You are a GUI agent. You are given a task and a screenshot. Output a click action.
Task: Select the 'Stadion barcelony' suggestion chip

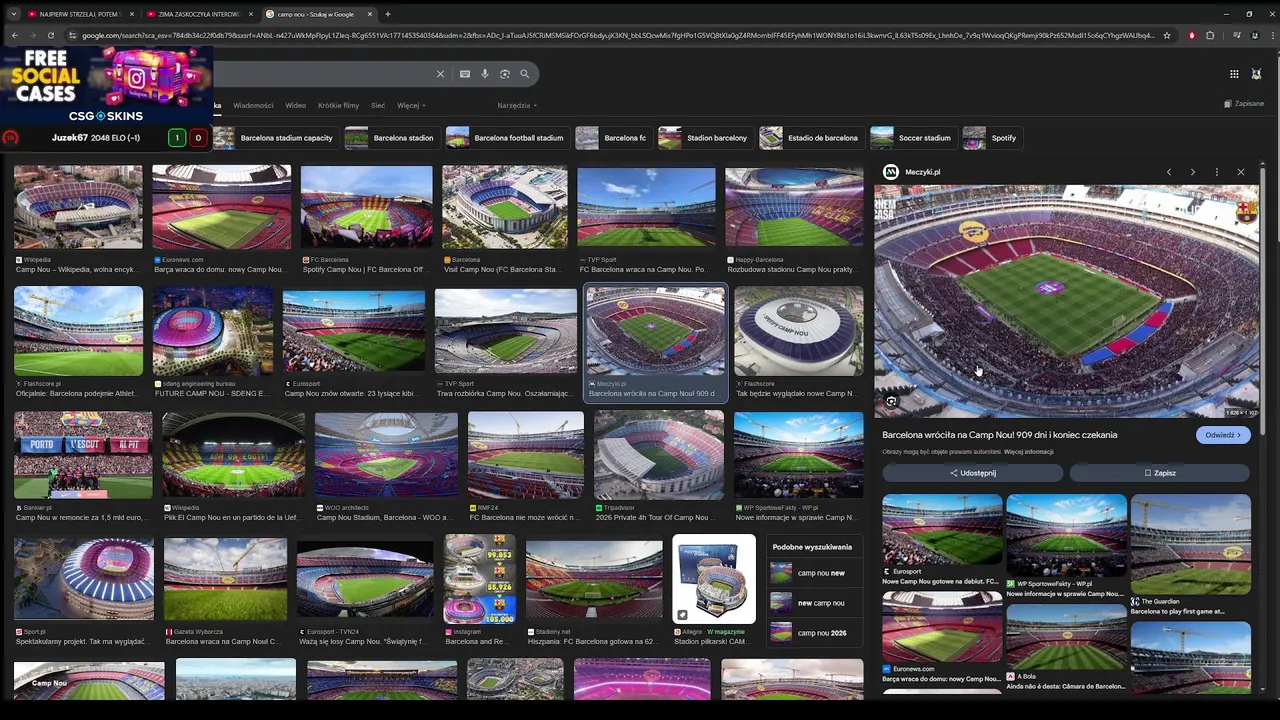[705, 138]
